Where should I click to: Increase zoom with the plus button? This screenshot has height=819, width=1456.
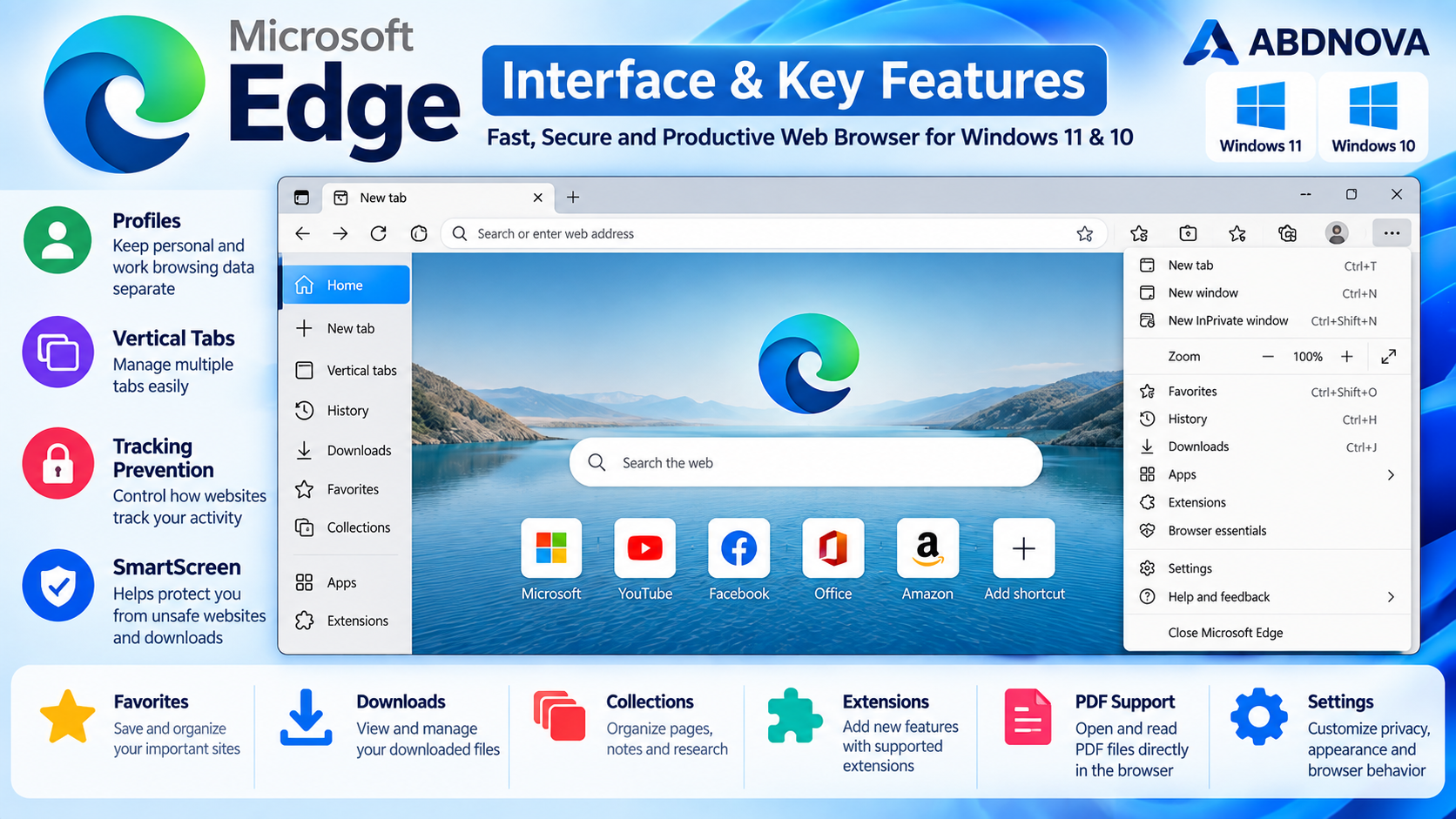[1347, 357]
